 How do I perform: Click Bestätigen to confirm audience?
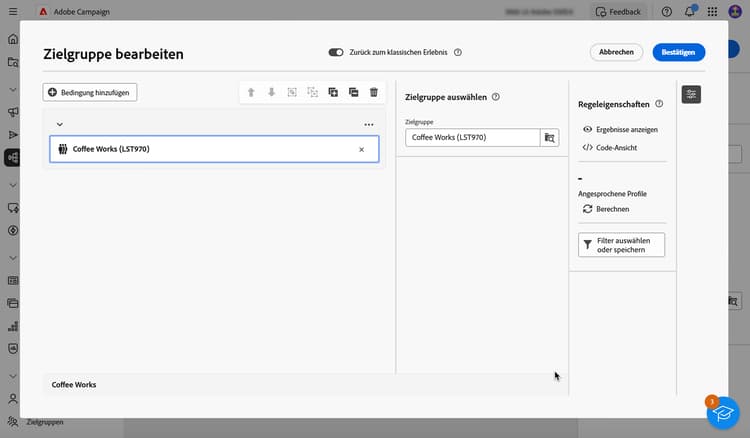pos(678,52)
